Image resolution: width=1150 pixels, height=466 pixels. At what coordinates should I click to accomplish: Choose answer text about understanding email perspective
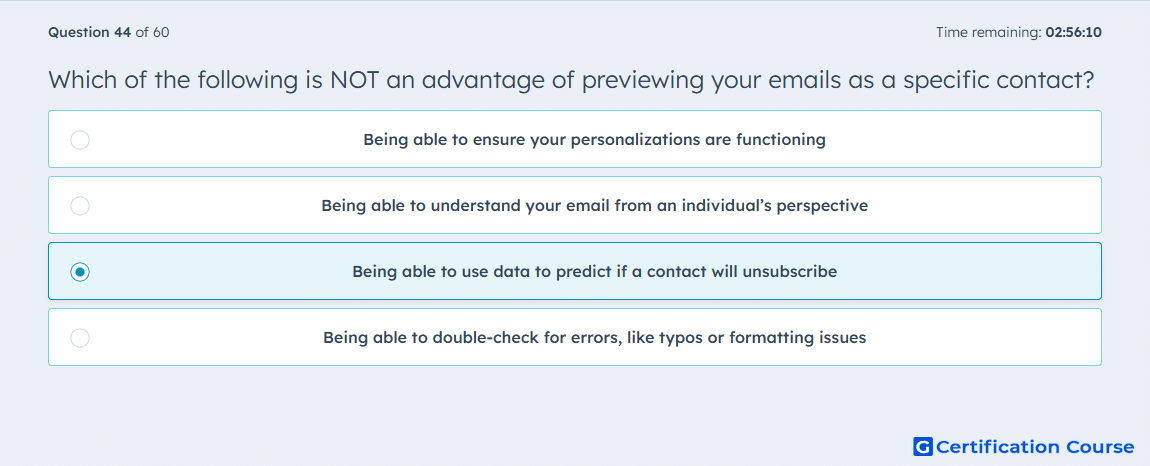(x=595, y=205)
